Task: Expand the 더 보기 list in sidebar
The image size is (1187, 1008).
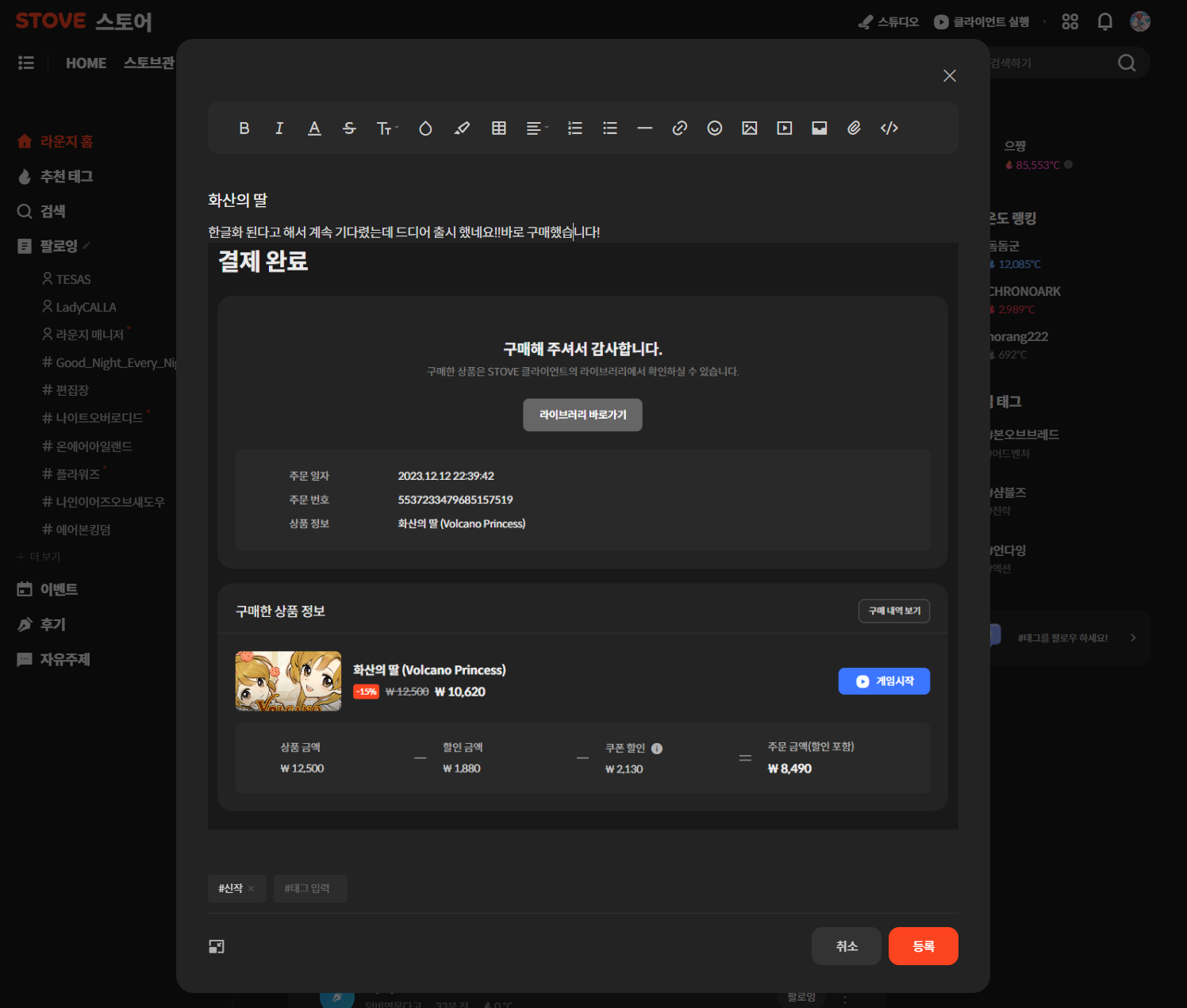Action: (x=38, y=557)
